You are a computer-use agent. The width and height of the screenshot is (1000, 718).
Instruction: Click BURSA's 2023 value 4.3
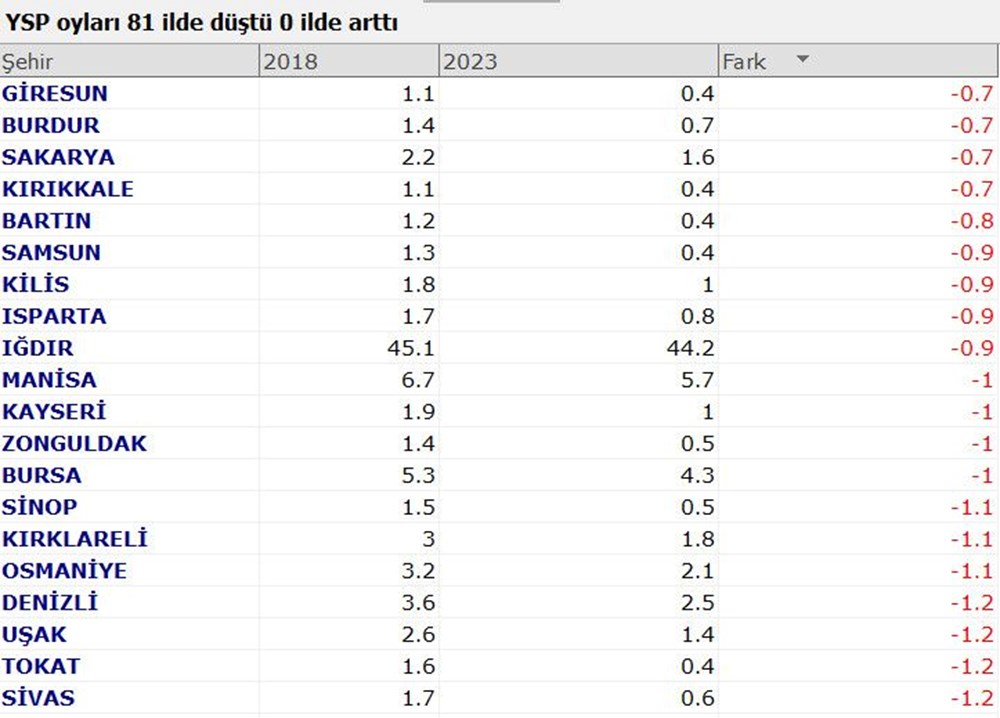pos(697,476)
